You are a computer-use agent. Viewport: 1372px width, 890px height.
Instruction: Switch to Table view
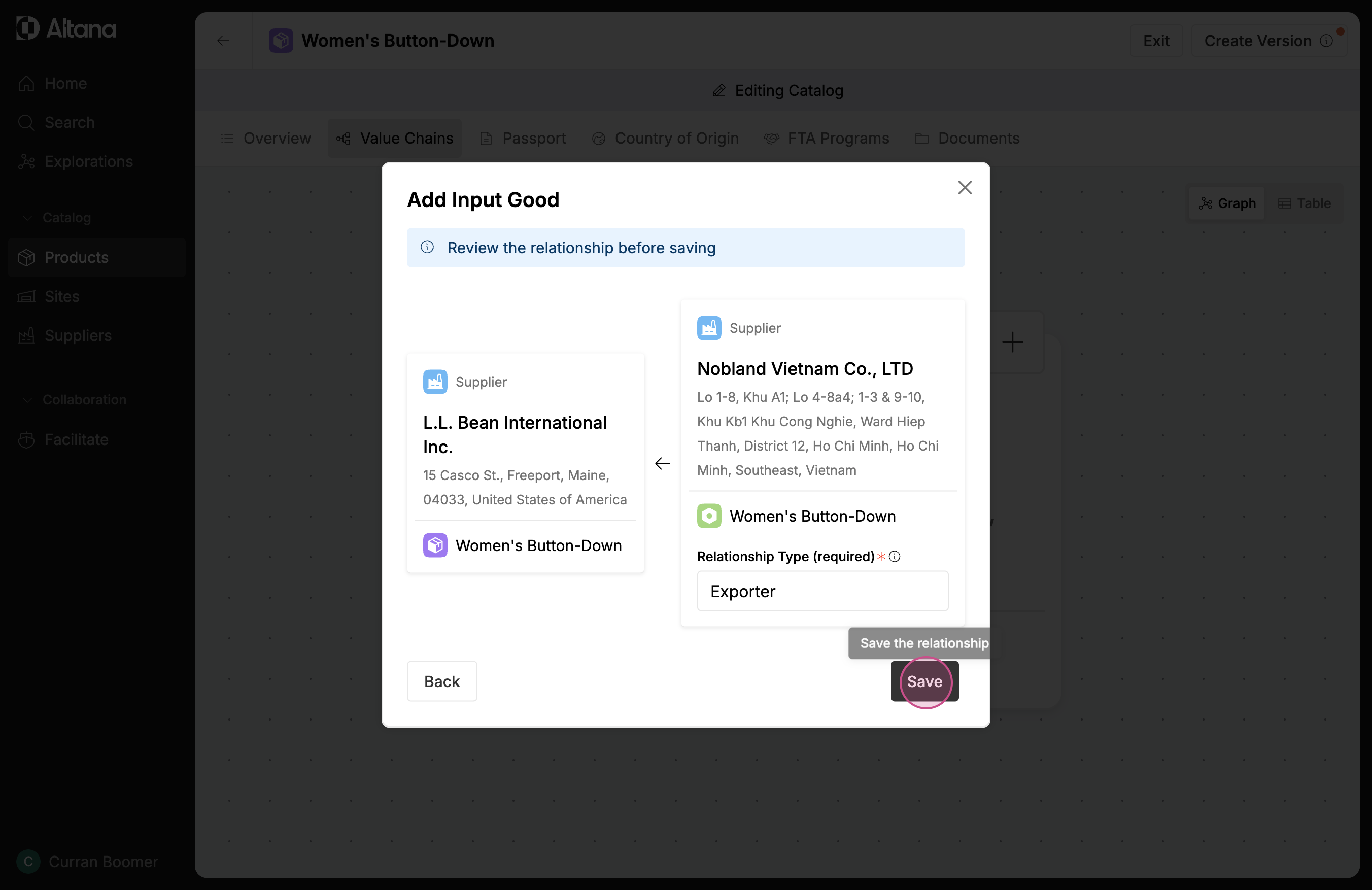click(1304, 203)
